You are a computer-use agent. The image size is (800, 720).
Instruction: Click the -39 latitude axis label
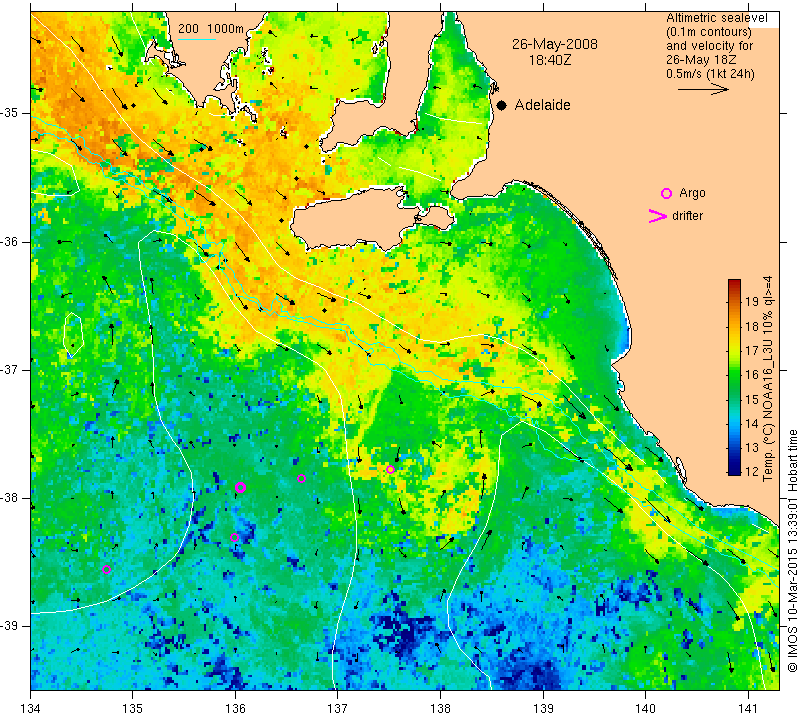coord(10,626)
